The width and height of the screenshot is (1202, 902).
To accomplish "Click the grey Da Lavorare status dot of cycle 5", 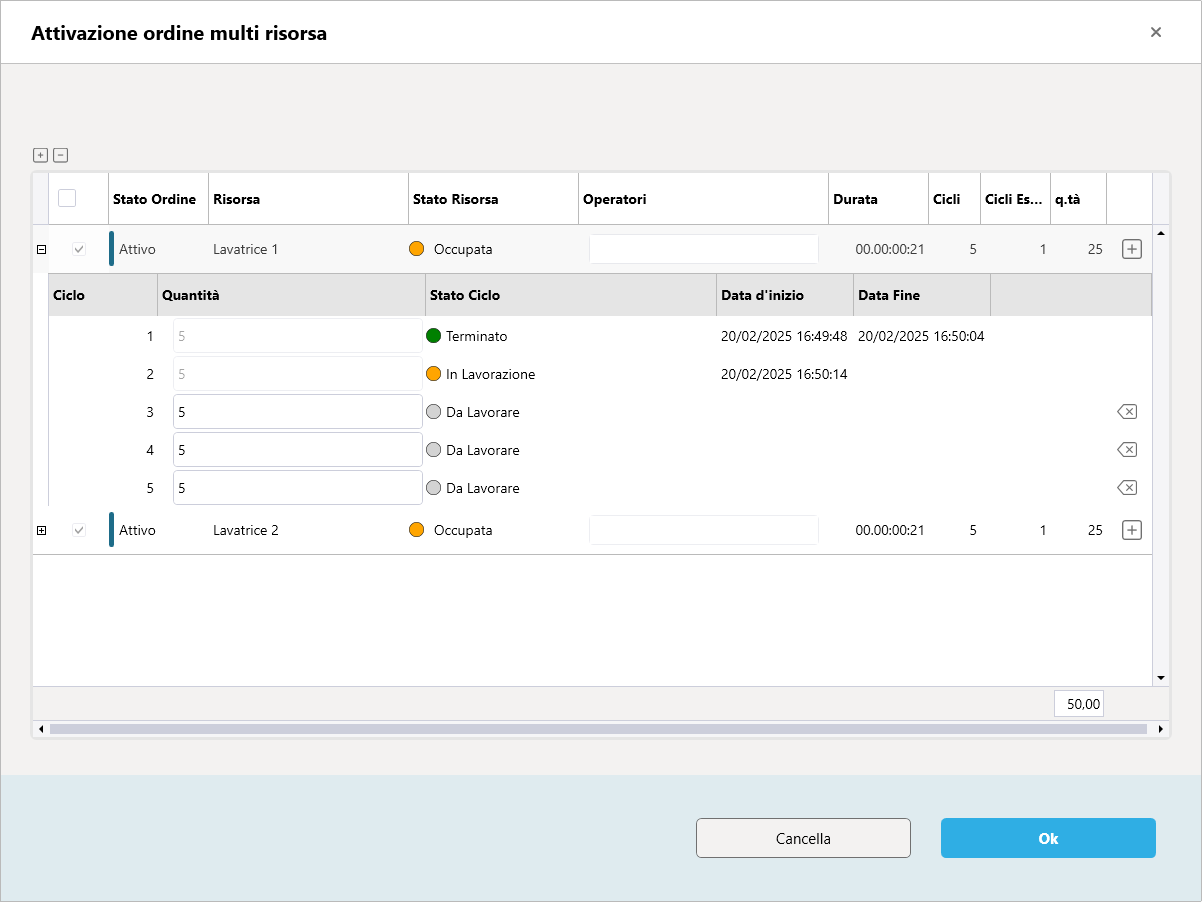I will pos(434,488).
